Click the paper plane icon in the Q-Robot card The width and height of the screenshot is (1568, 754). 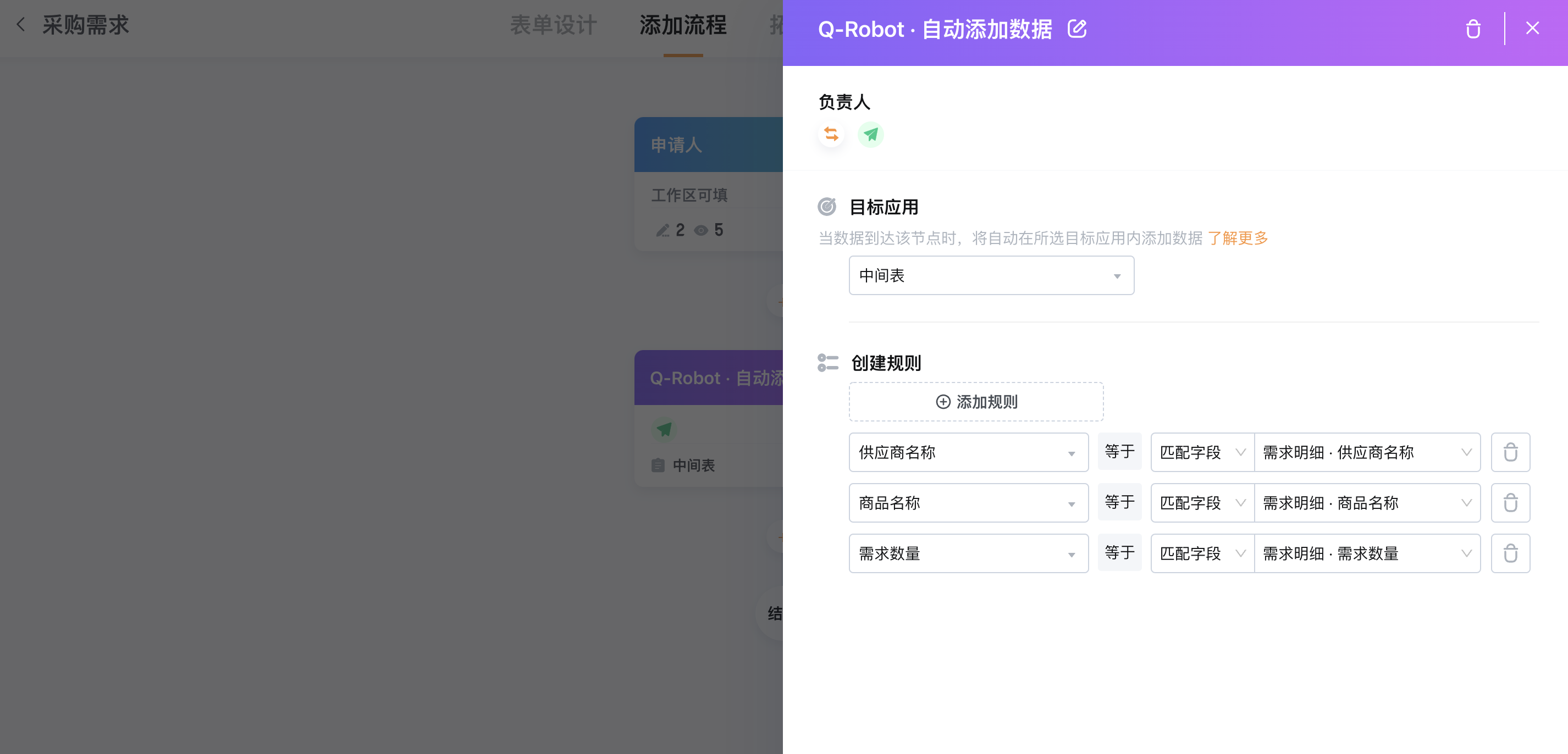coord(664,429)
